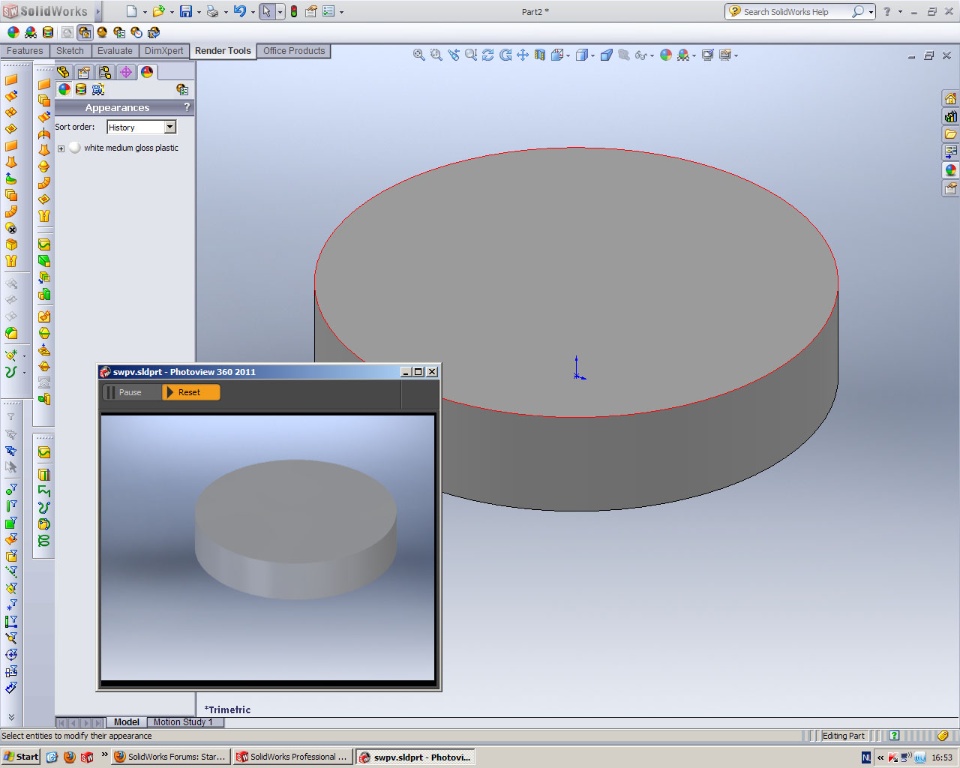Click the Pan move arrows icon

click(x=523, y=55)
